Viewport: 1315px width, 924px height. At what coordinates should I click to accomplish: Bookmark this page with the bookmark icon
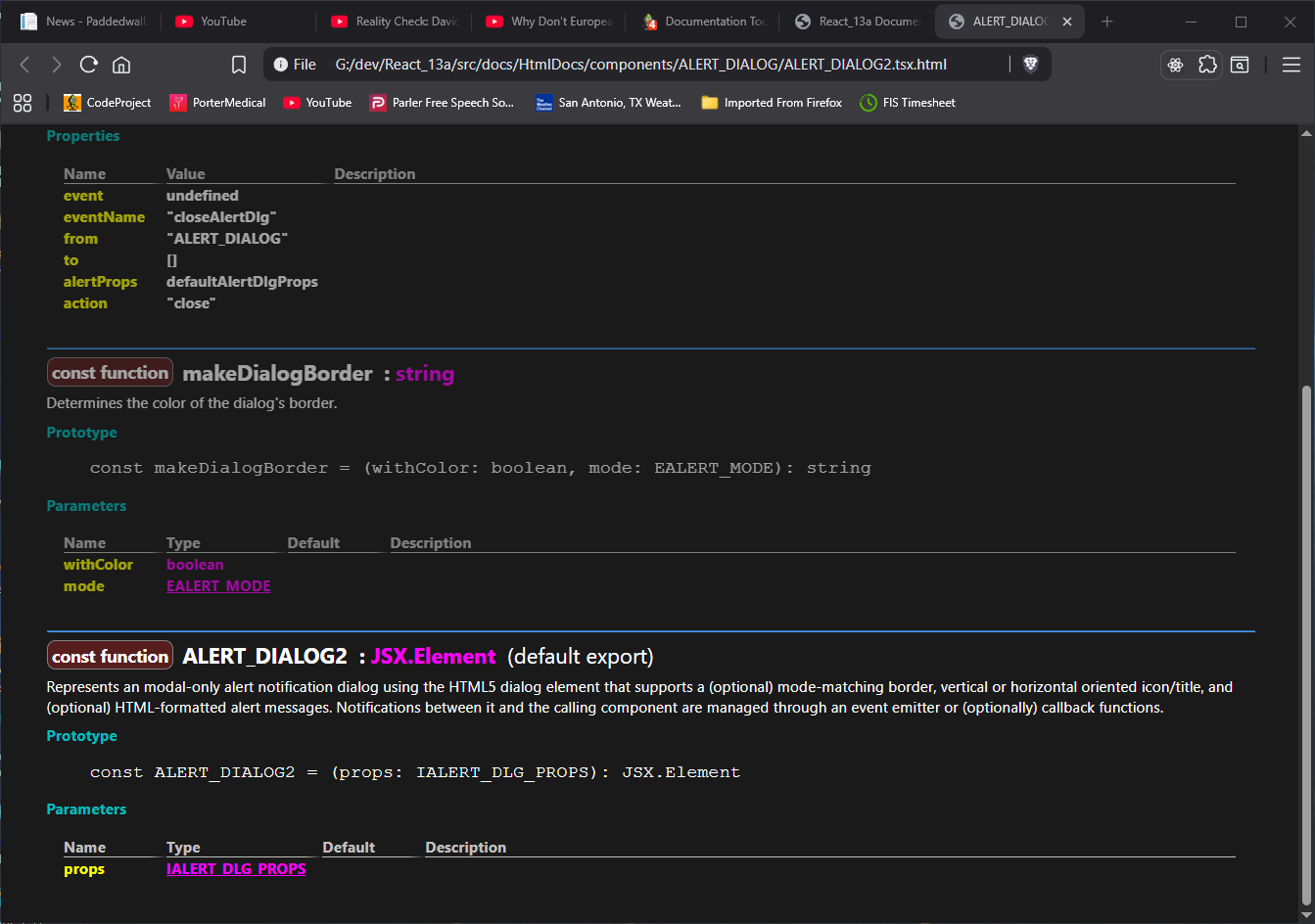coord(239,65)
